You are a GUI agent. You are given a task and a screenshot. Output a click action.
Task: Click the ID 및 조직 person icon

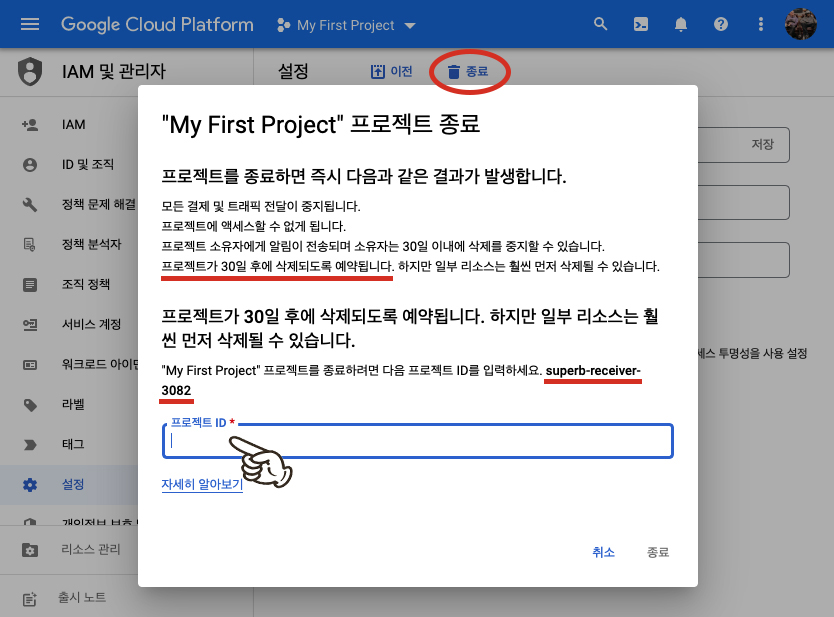tap(30, 165)
